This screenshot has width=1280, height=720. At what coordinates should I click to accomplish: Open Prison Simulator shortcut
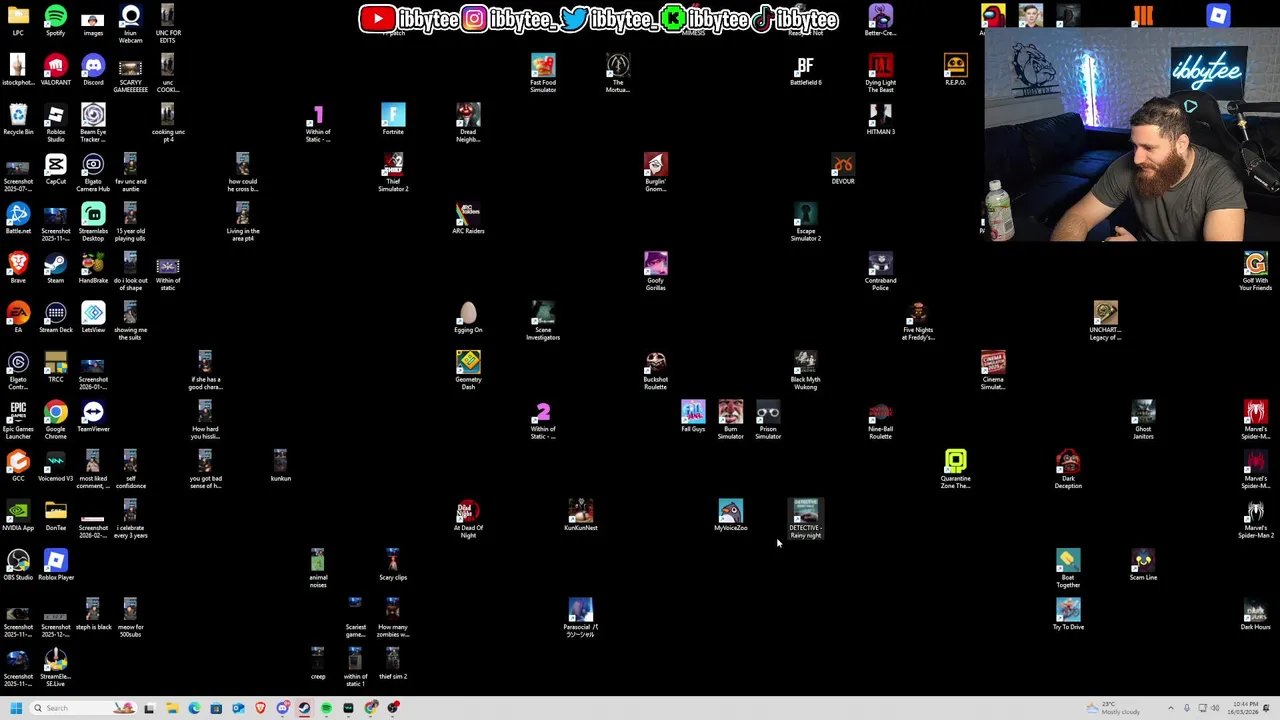coord(768,420)
